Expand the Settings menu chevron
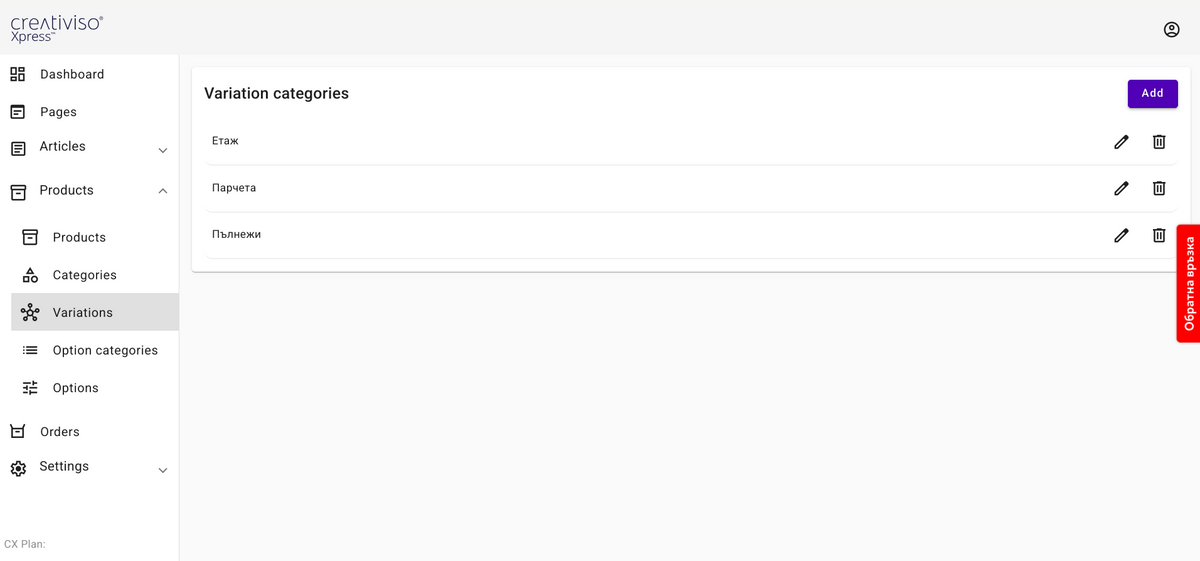The image size is (1200, 561). [x=163, y=471]
